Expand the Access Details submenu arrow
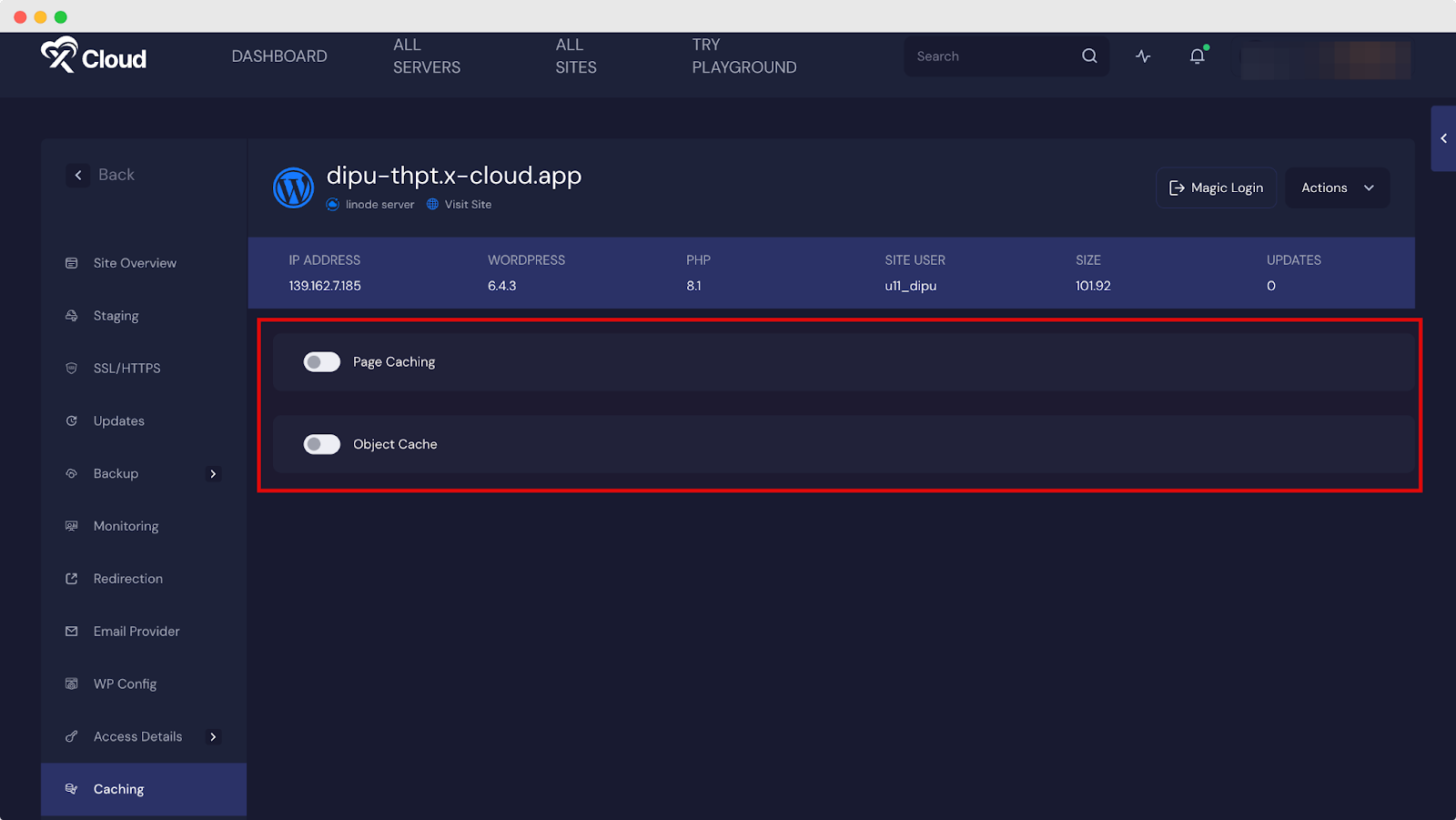Screen dimensions: 1456x820 (x=213, y=737)
